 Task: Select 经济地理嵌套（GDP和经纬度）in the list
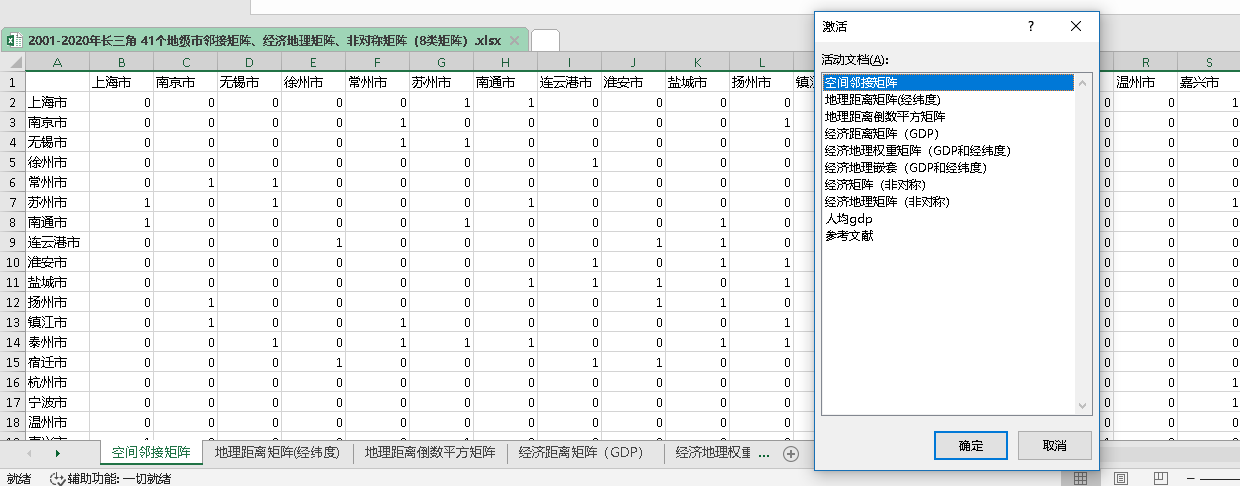pyautogui.click(x=947, y=168)
